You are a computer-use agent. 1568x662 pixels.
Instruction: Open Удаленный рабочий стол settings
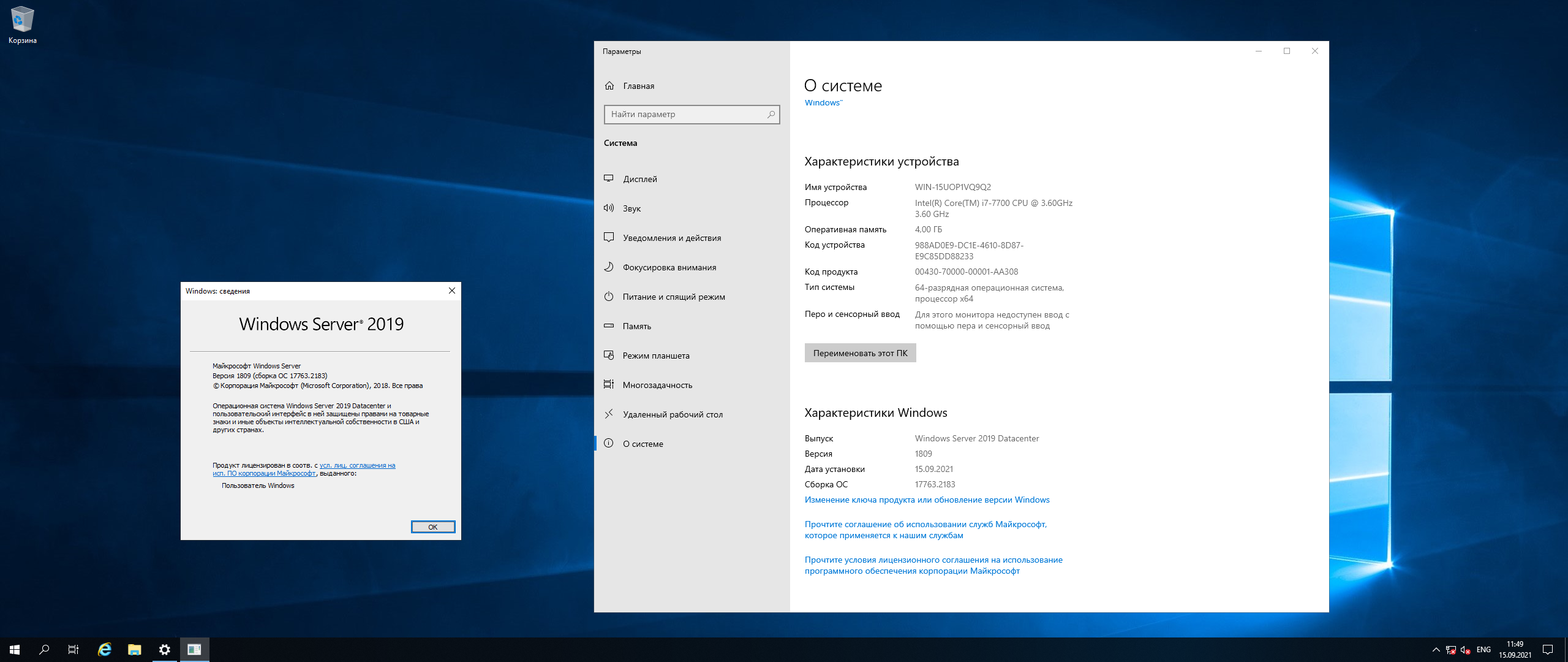(692, 414)
